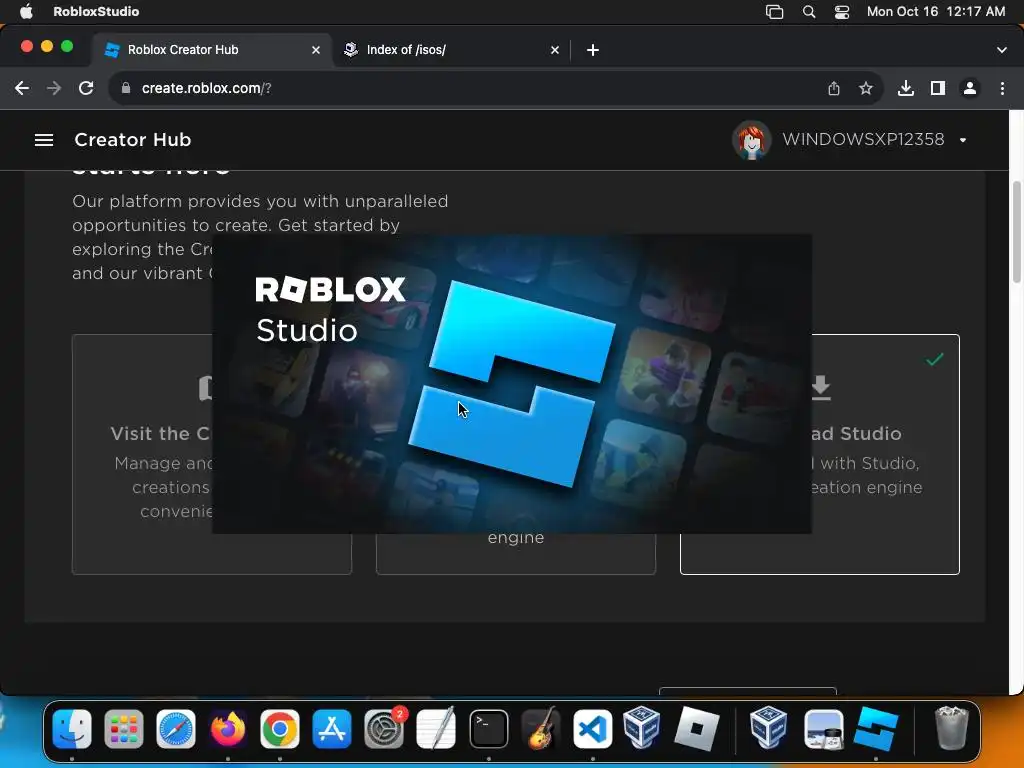Open Chrome downloads icon
This screenshot has width=1024, height=768.
(906, 88)
